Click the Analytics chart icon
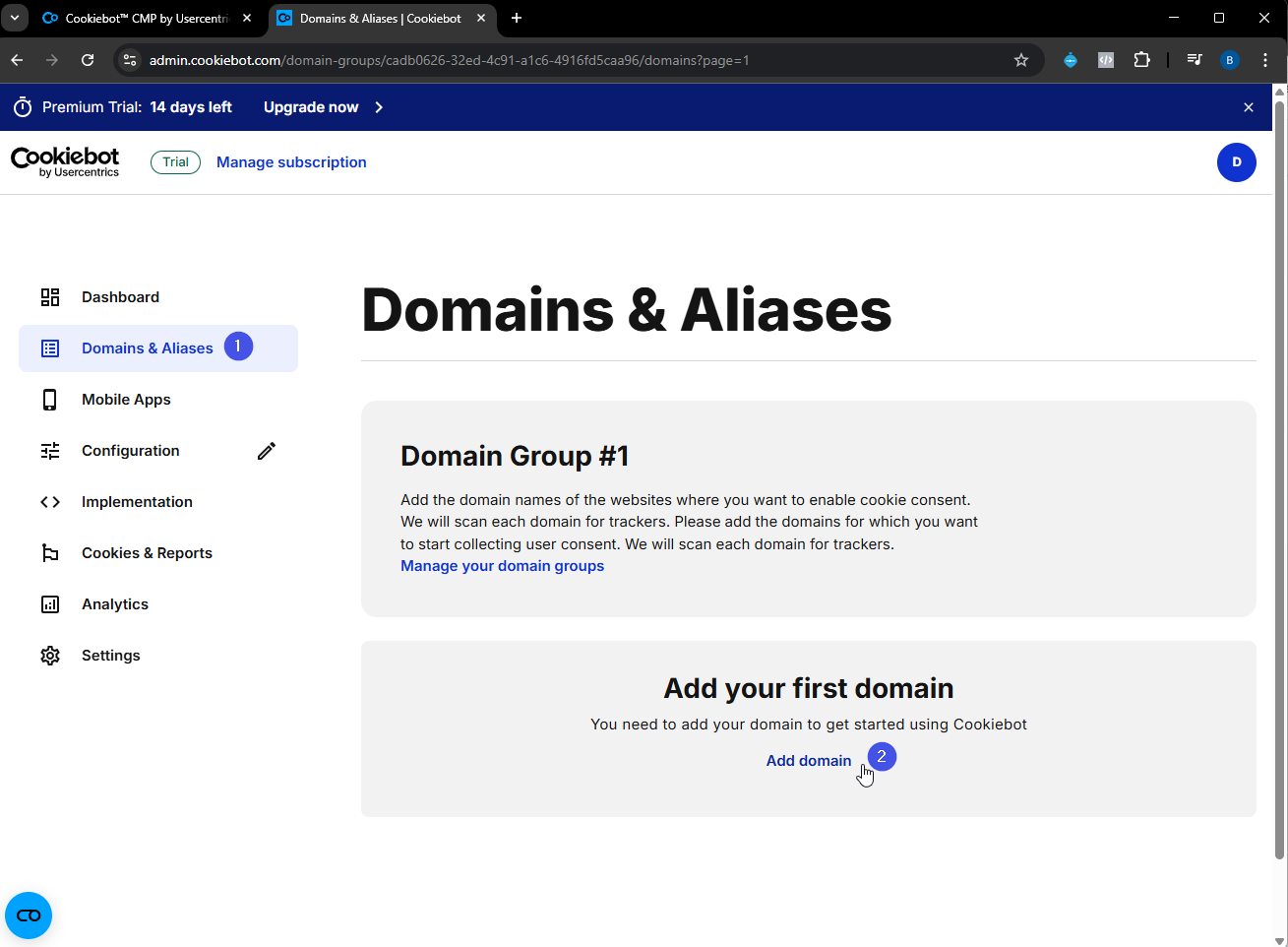1288x947 pixels. 50,604
